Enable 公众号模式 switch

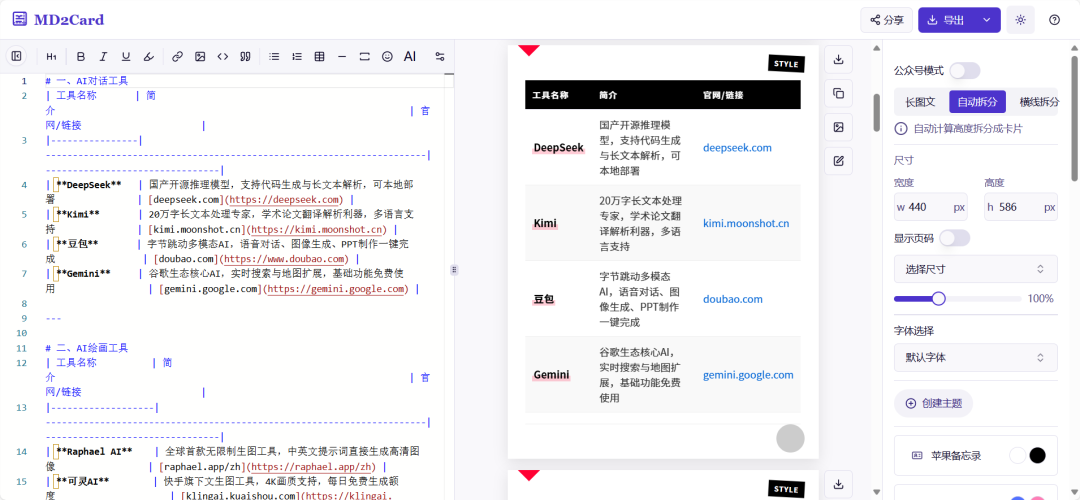(x=964, y=70)
